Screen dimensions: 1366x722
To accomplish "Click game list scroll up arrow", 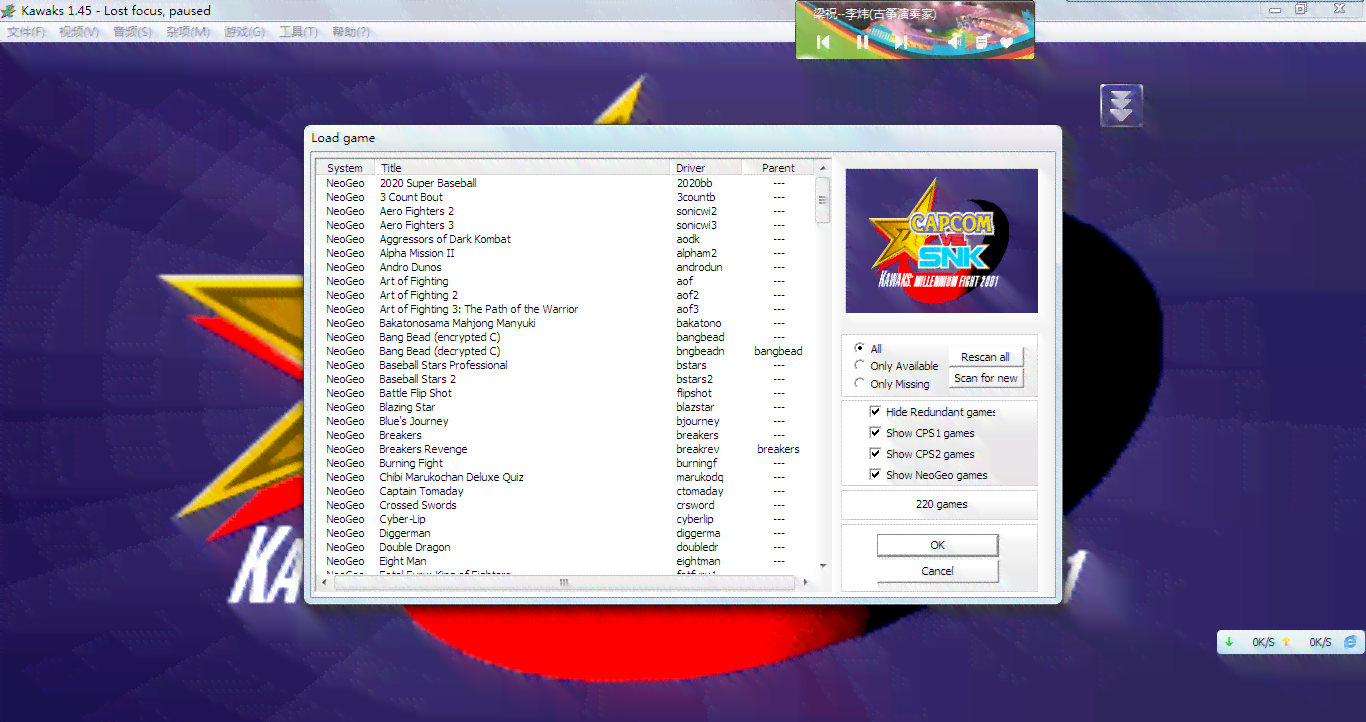I will [x=823, y=168].
